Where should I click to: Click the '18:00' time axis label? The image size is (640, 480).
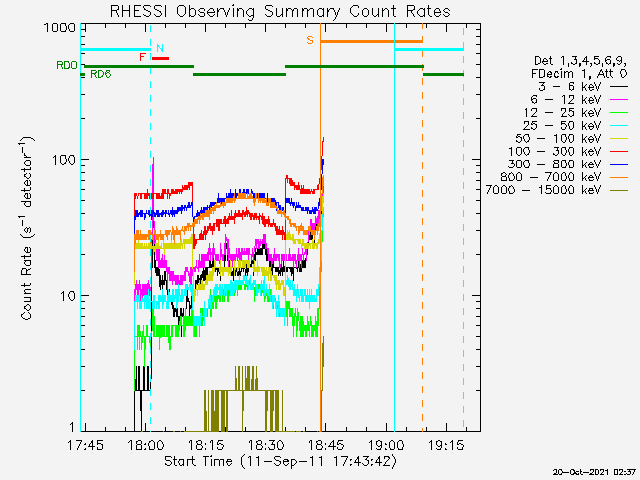(x=145, y=445)
